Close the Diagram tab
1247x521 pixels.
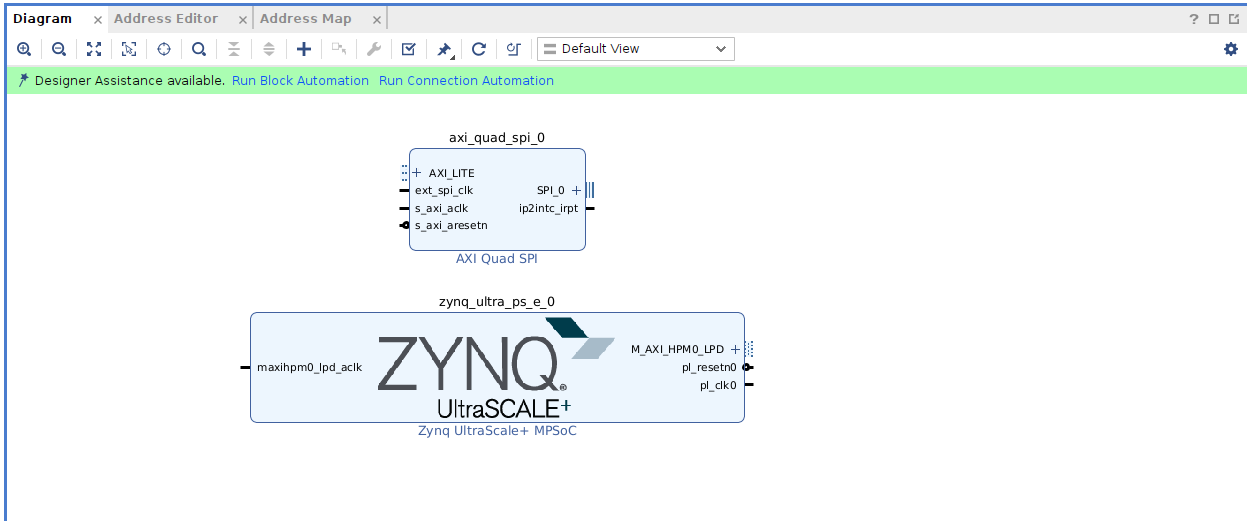click(x=97, y=20)
